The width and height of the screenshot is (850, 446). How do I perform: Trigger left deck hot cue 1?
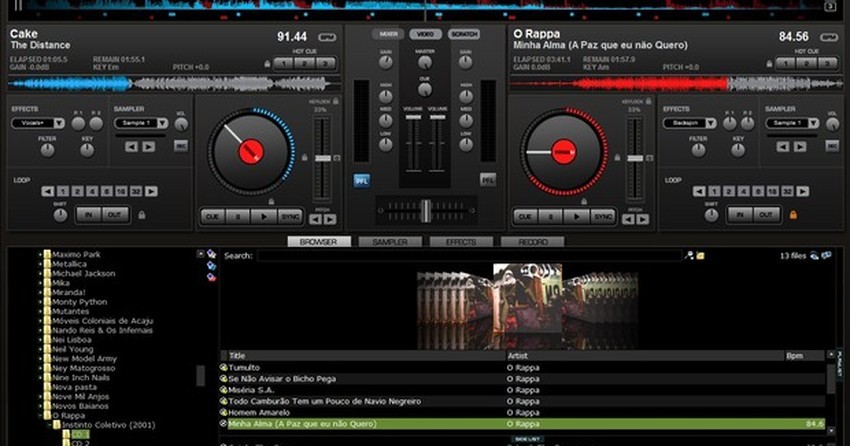pos(284,63)
